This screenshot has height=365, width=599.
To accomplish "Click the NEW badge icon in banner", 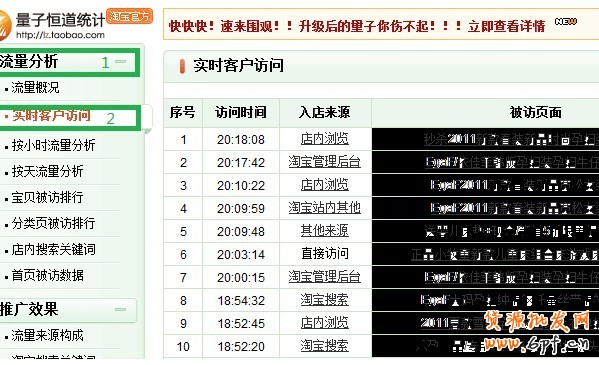I will coord(566,21).
